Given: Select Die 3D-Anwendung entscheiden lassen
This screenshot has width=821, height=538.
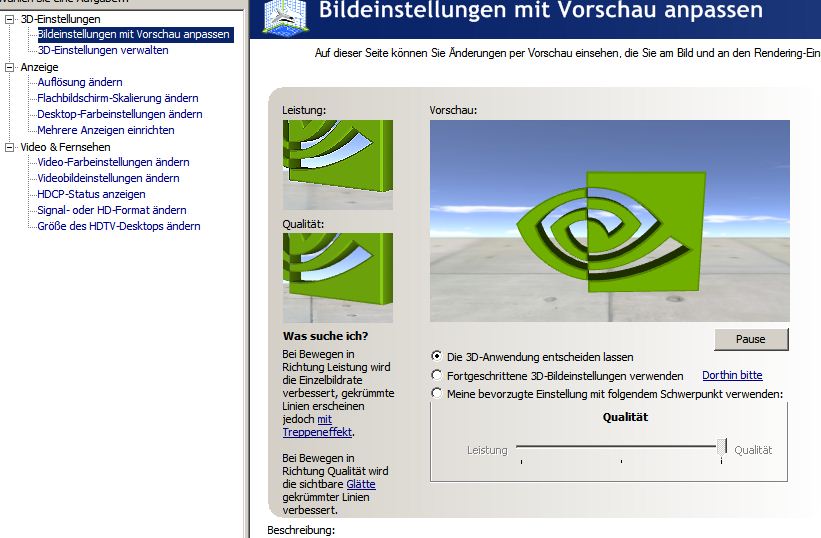Looking at the screenshot, I should pyautogui.click(x=436, y=356).
